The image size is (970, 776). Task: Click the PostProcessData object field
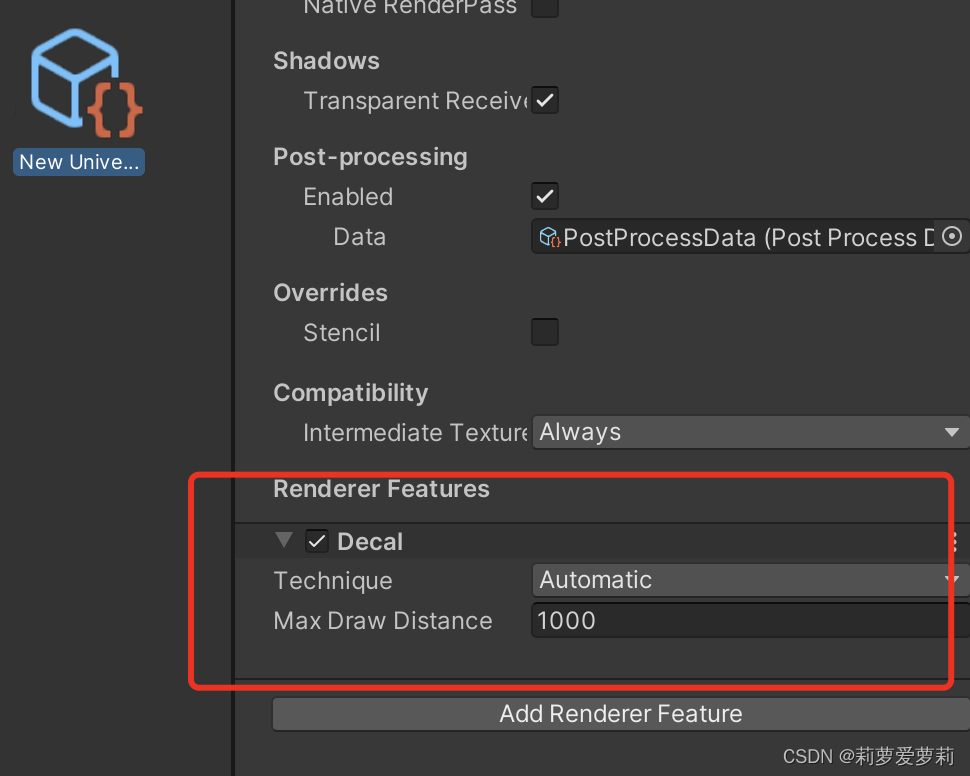pyautogui.click(x=751, y=236)
